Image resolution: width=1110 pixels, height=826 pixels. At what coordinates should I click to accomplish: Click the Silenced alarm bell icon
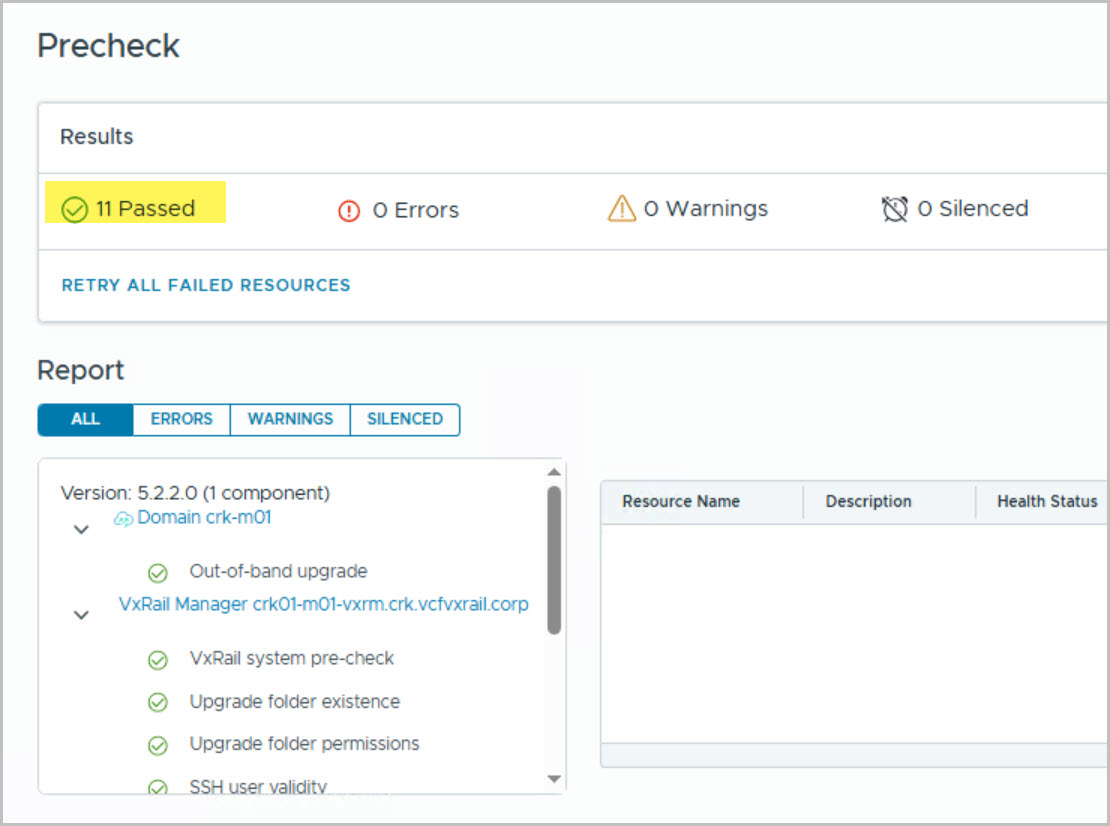coord(894,209)
